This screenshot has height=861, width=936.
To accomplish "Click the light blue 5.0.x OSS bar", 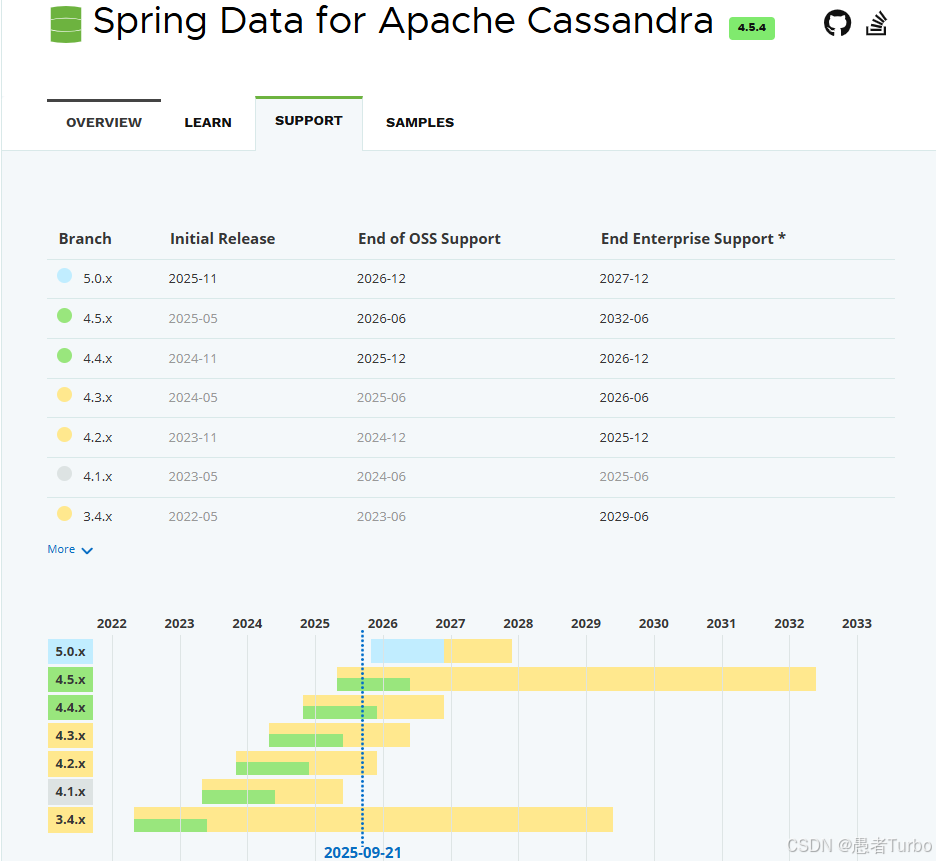I will [x=407, y=651].
